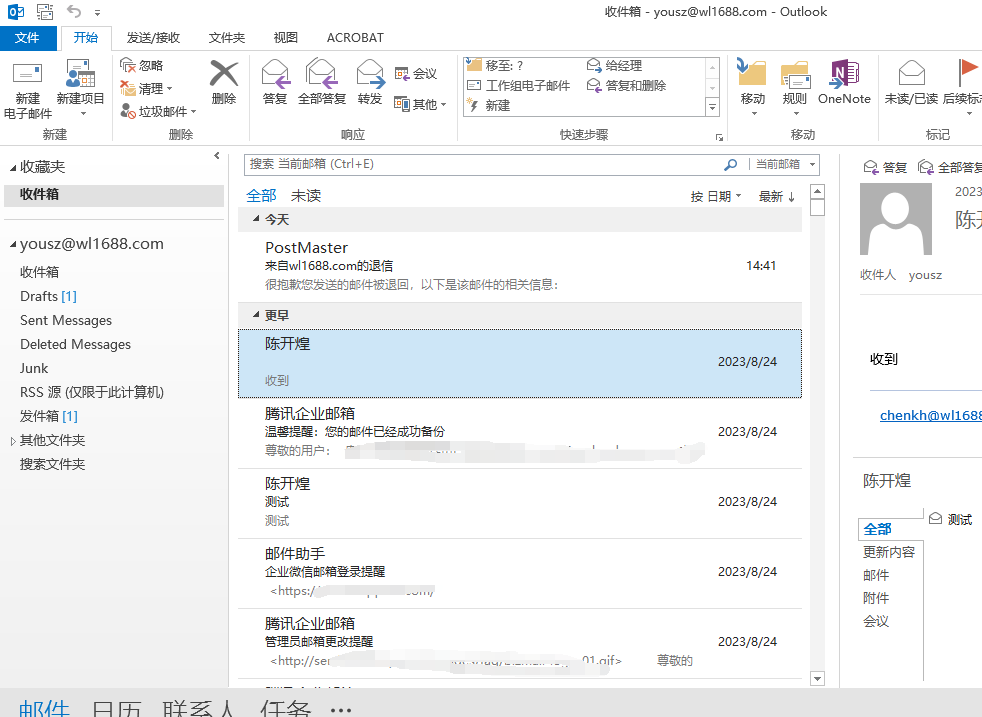The height and width of the screenshot is (717, 982).
Task: Select the Team Email (工作组电子邮件) quick step
Action: pyautogui.click(x=519, y=85)
